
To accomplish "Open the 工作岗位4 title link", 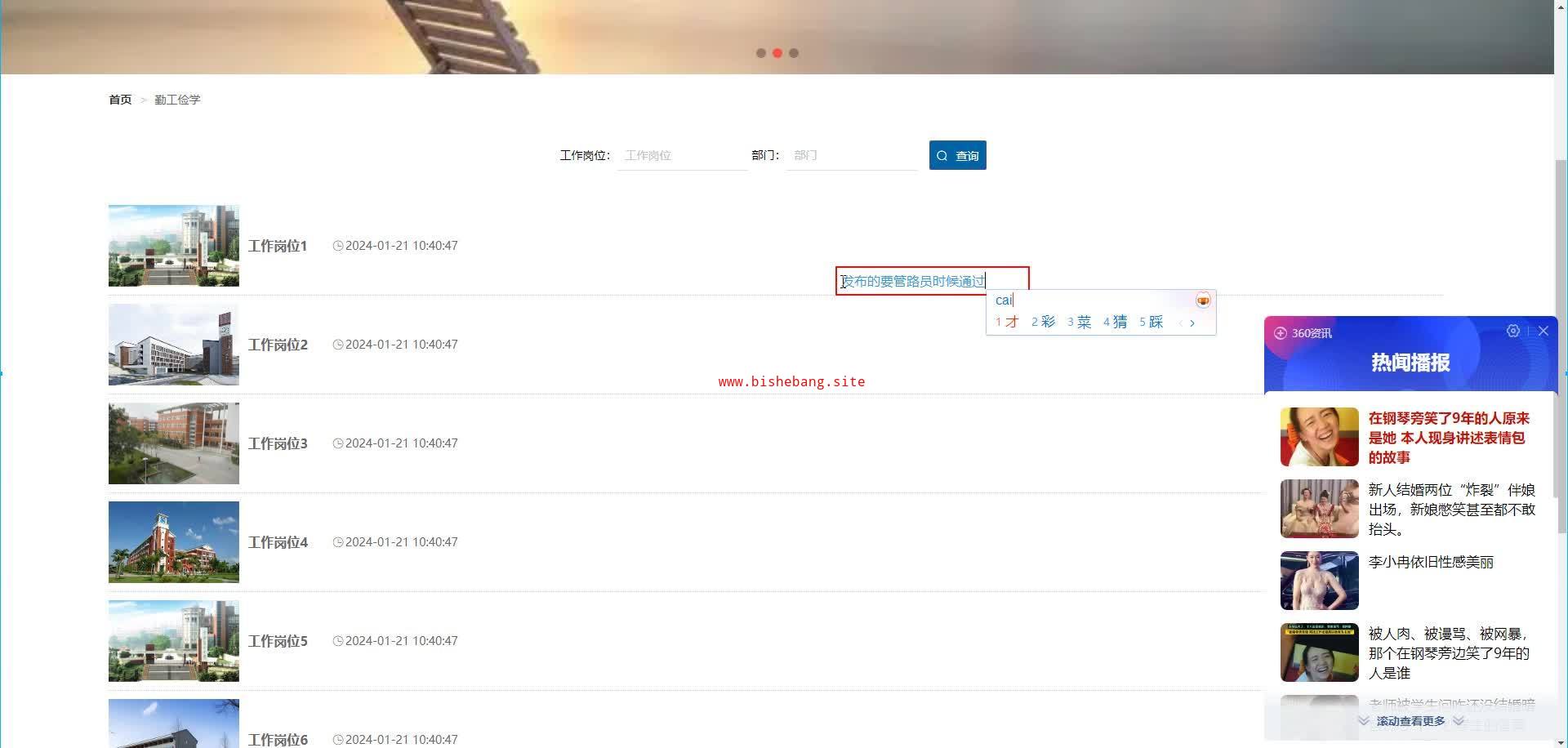I will pos(278,542).
